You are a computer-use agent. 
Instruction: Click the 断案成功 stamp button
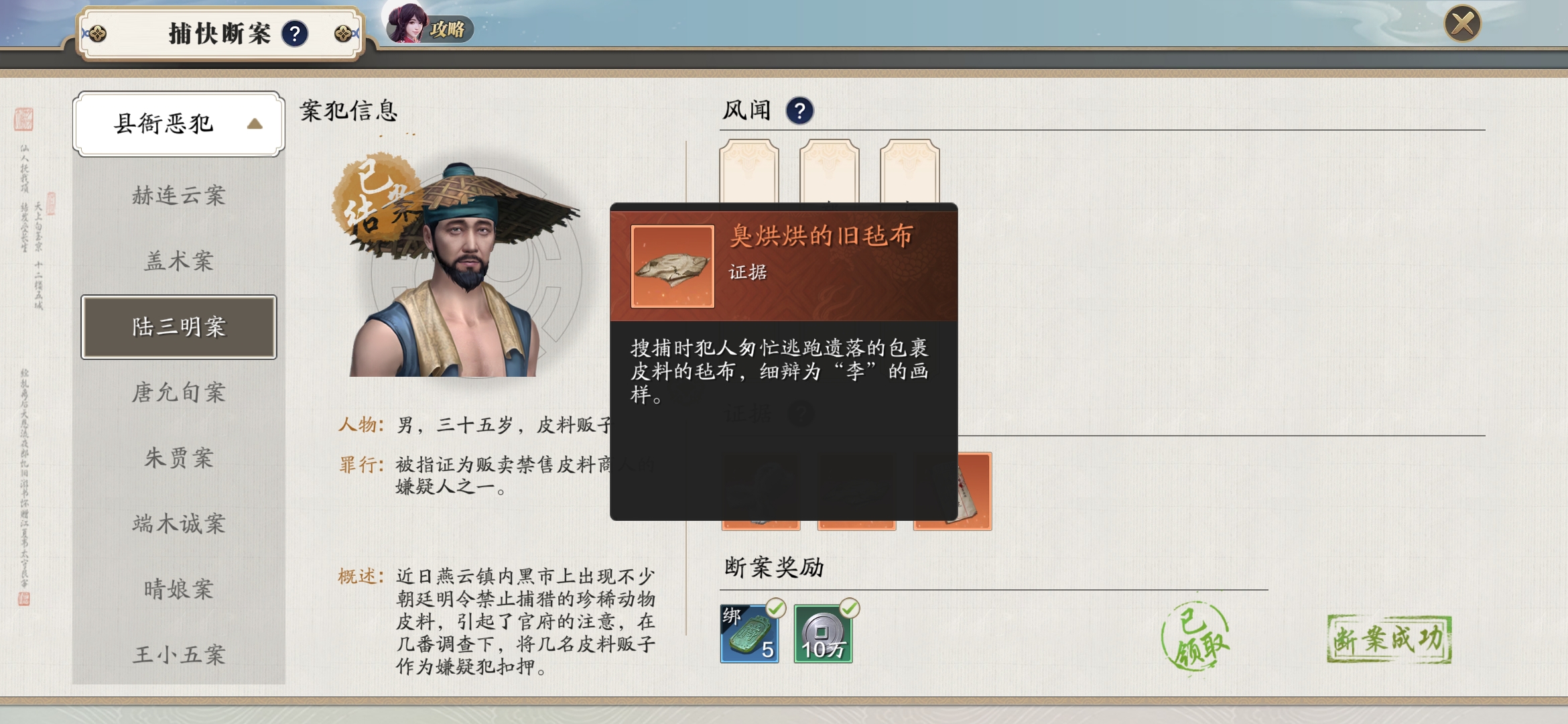[1389, 639]
